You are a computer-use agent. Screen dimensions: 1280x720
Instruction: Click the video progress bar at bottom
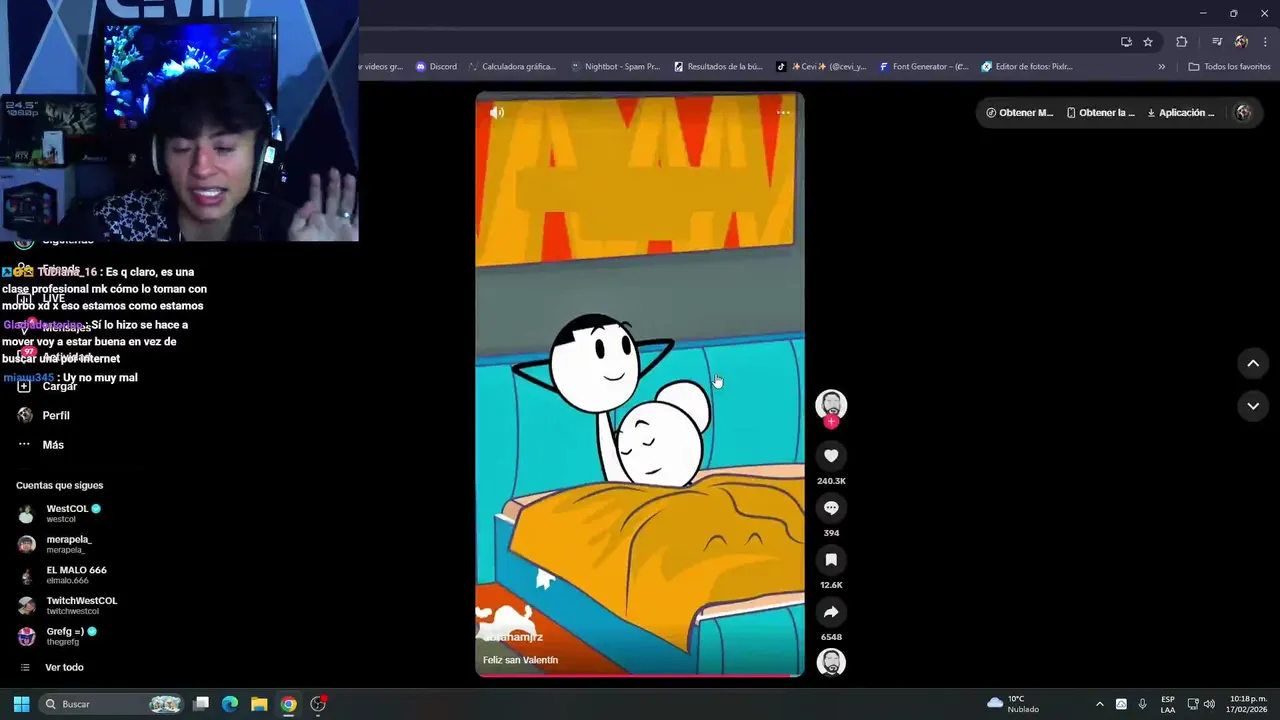(x=640, y=676)
